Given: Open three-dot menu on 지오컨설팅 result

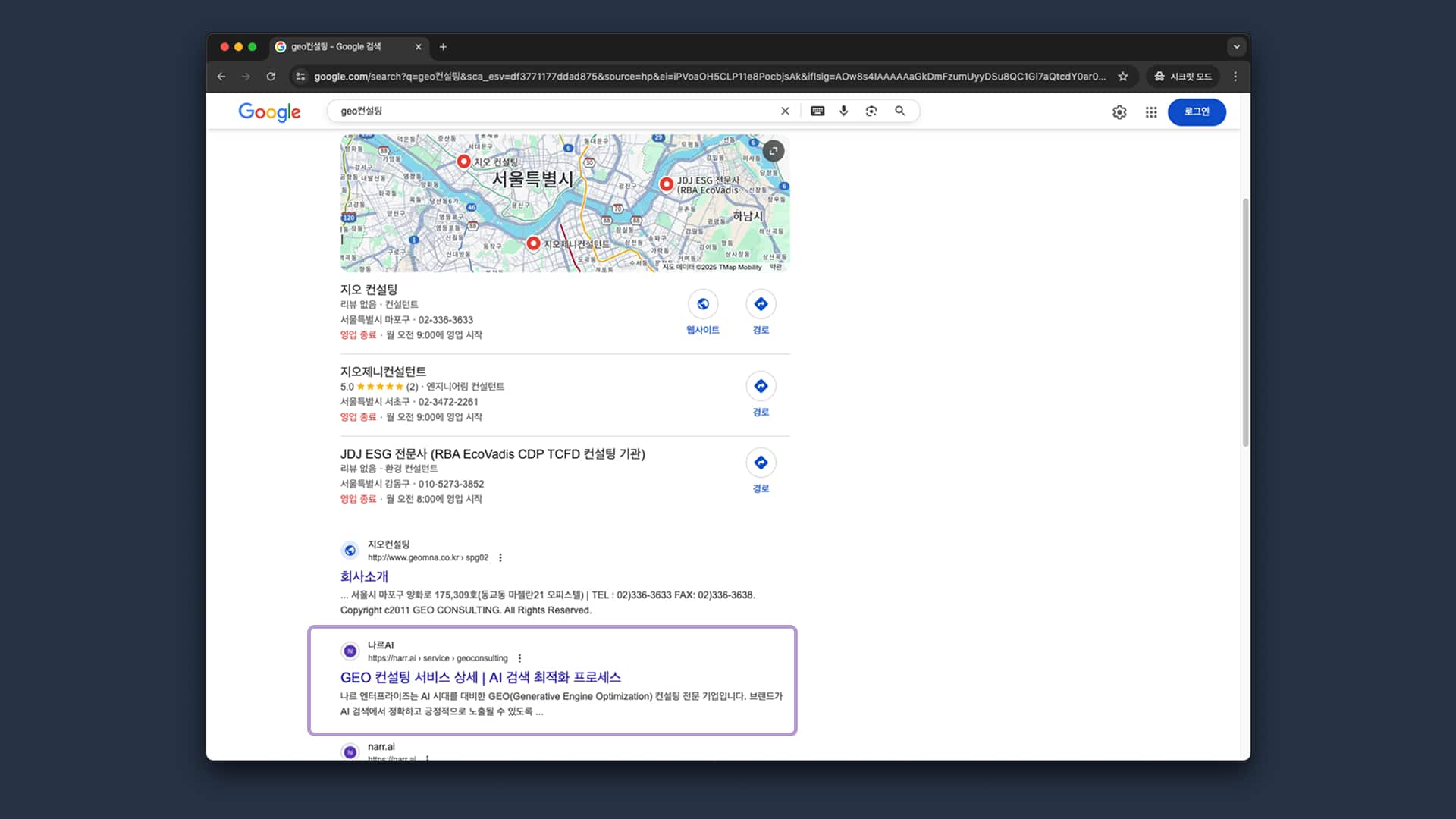Looking at the screenshot, I should (x=500, y=557).
